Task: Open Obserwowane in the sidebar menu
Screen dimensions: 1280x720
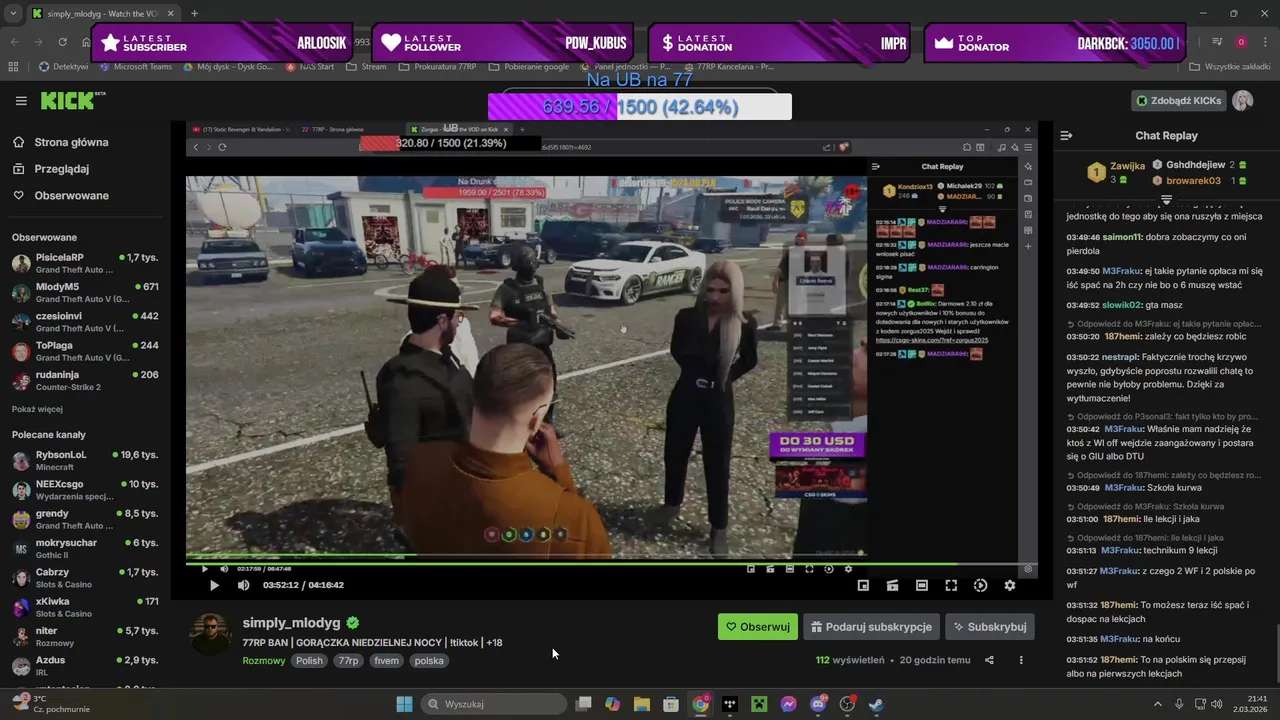Action: 71,195
